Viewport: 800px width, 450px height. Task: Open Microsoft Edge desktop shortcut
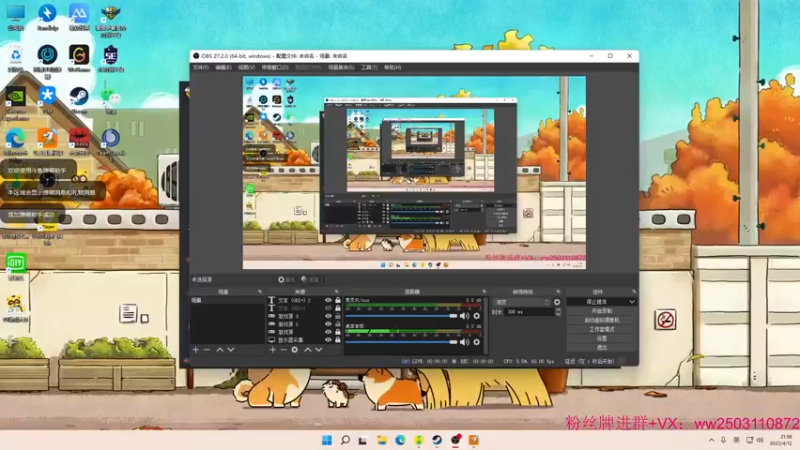(15, 142)
